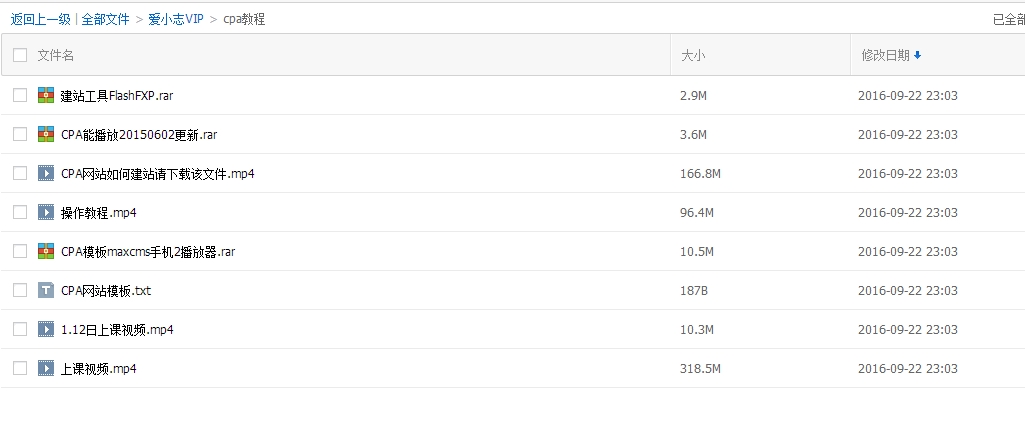1025x428 pixels.
Task: Click the video icon beside 上课视频.mp4
Action: [46, 368]
